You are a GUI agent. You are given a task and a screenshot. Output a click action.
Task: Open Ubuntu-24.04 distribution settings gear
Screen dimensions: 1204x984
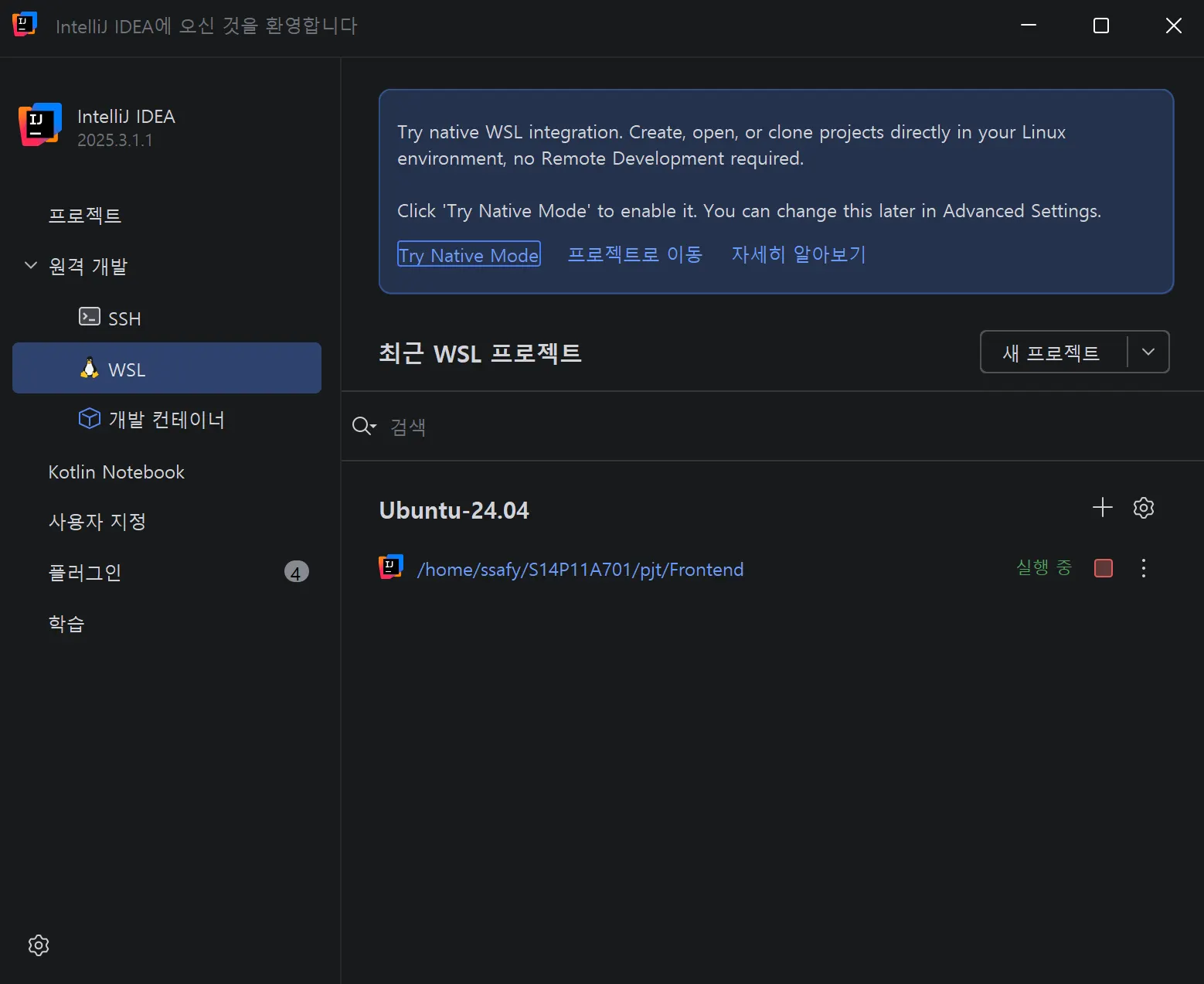click(x=1144, y=507)
